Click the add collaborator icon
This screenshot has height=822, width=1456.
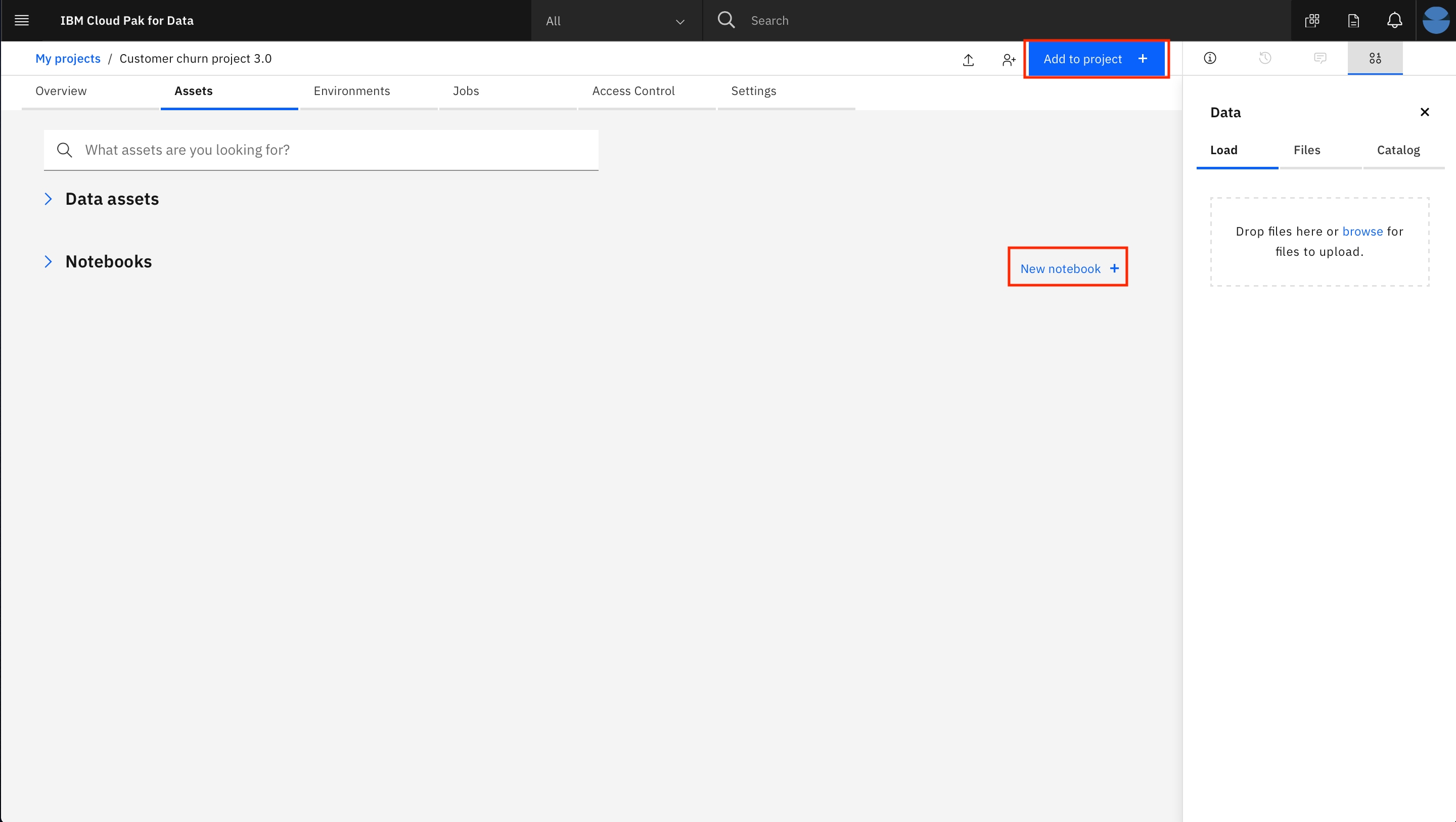[x=1009, y=59]
